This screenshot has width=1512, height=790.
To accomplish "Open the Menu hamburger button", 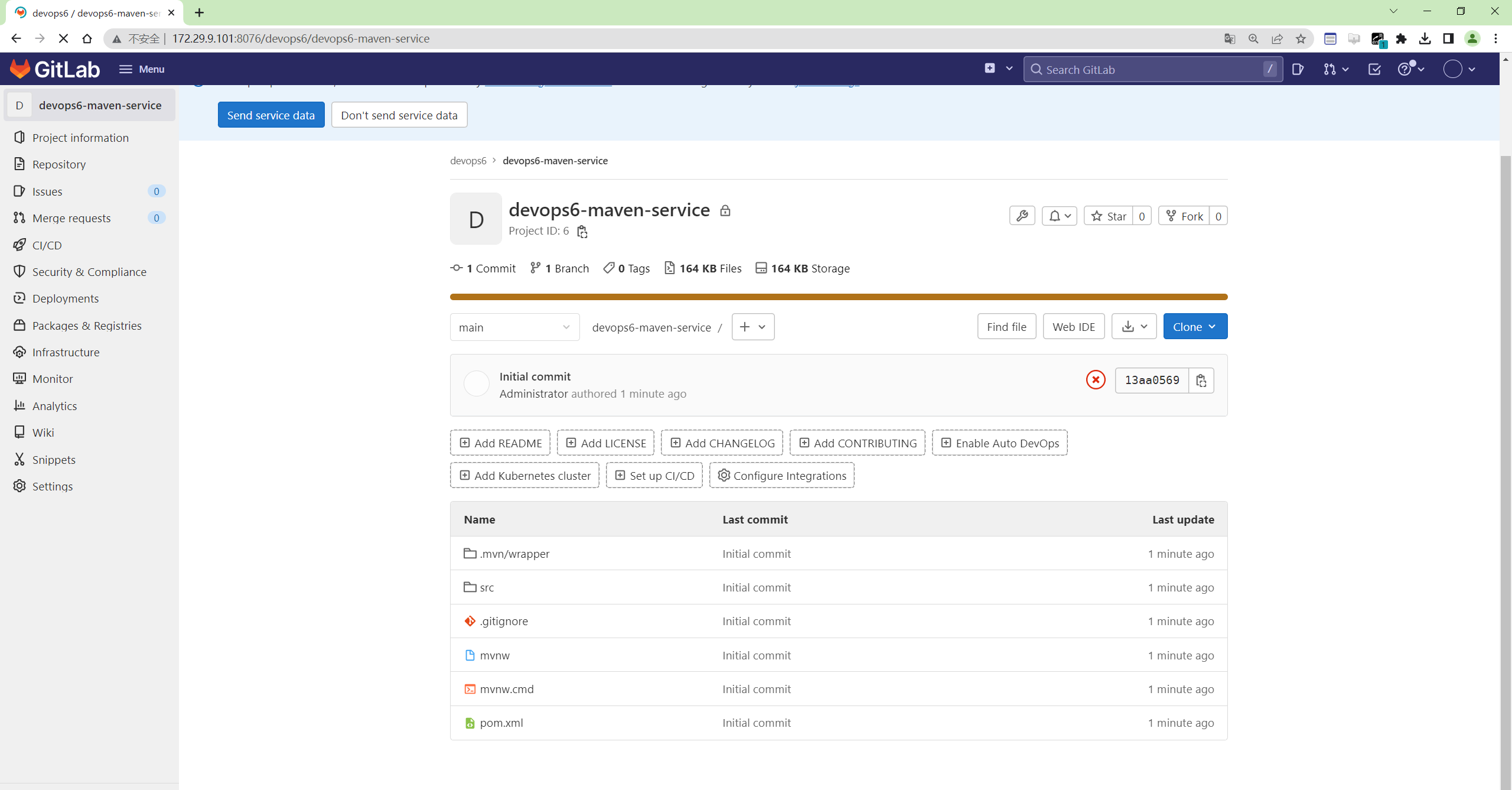I will pyautogui.click(x=142, y=69).
